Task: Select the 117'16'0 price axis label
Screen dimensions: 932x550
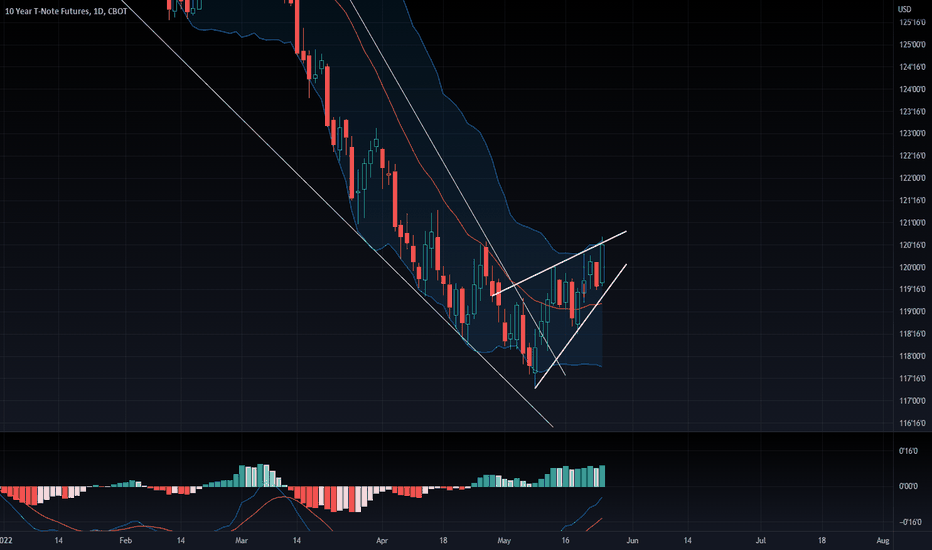Action: tap(912, 378)
